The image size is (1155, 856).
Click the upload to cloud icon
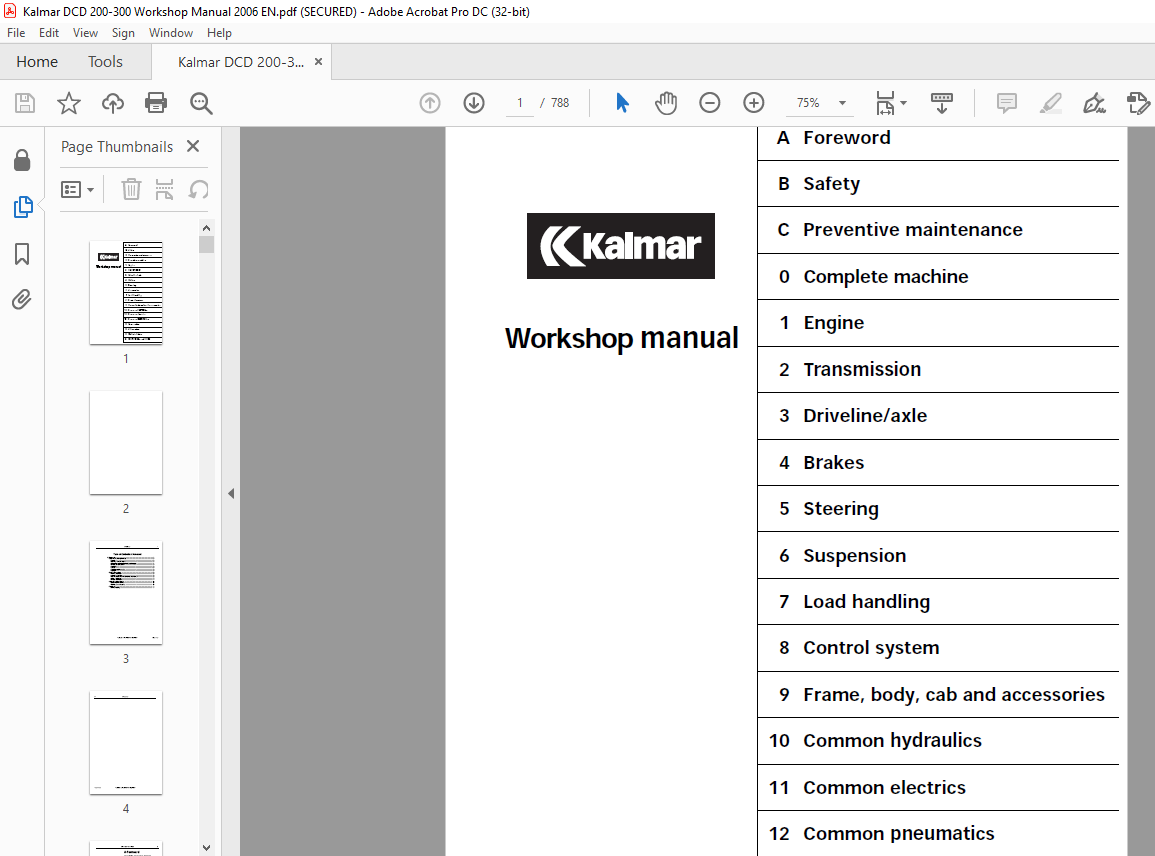113,103
